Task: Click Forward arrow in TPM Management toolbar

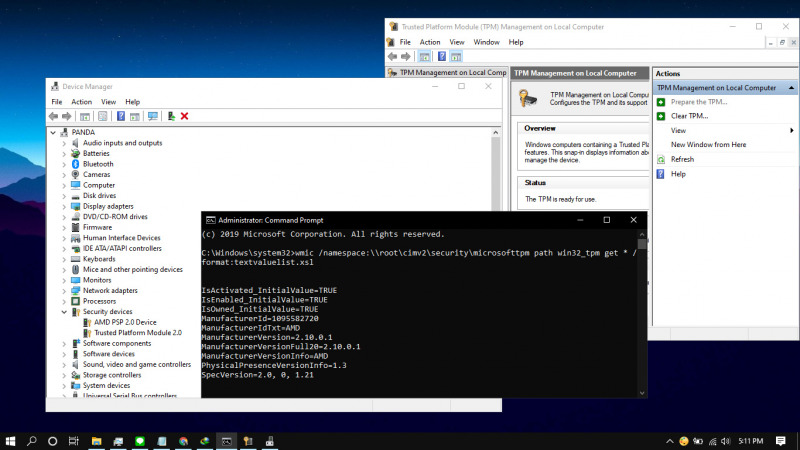Action: 405,57
